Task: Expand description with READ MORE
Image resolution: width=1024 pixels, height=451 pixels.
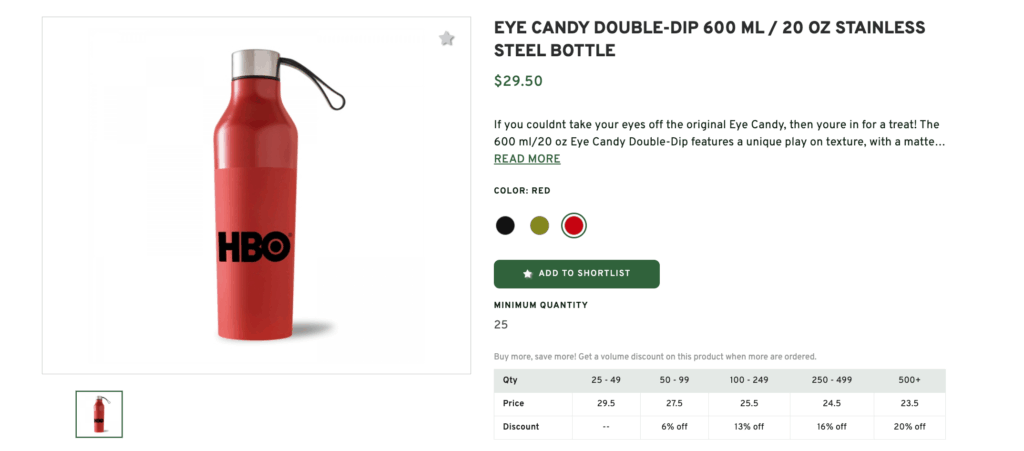Action: pyautogui.click(x=527, y=159)
